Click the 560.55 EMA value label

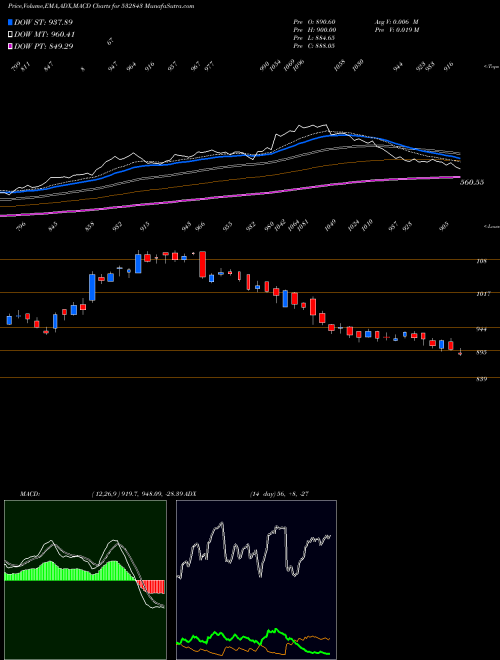click(x=472, y=182)
